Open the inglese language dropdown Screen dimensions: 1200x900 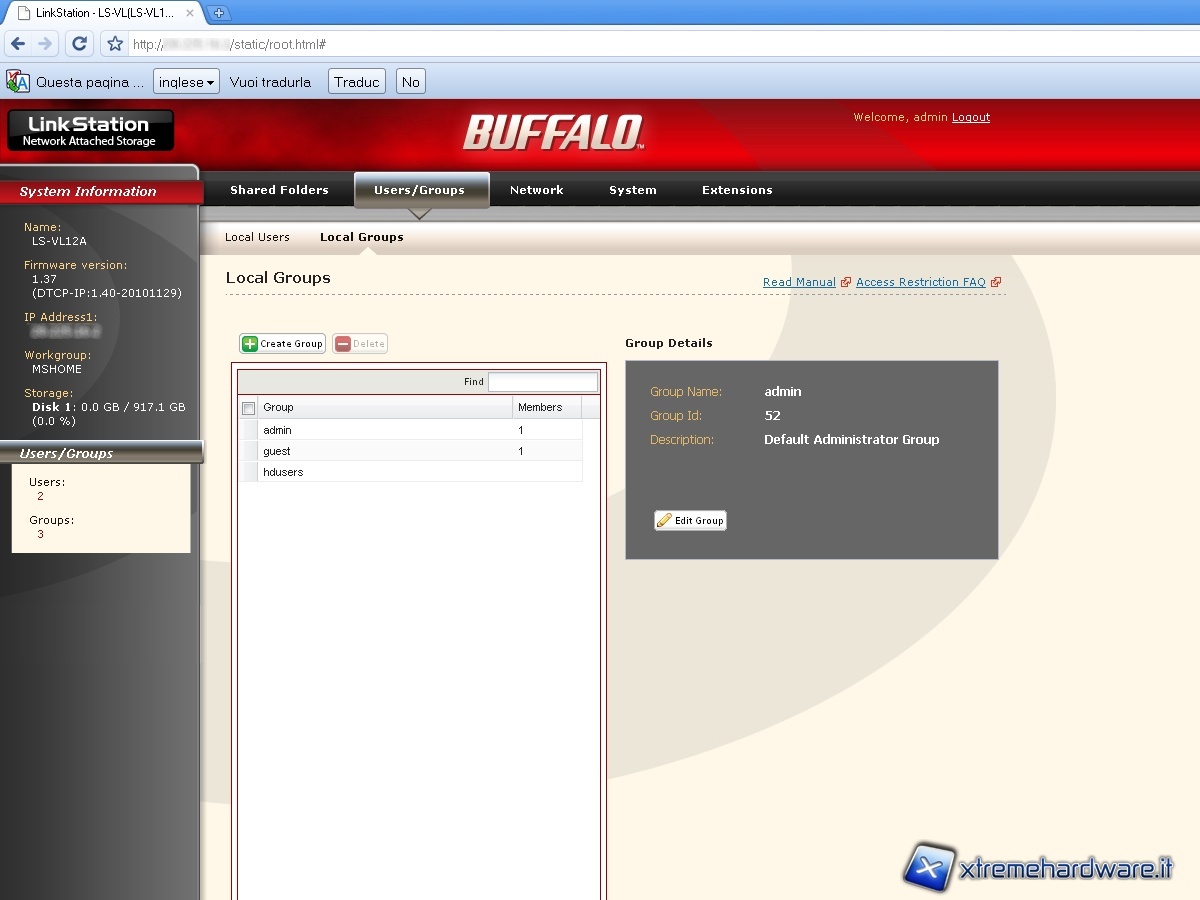coord(186,82)
